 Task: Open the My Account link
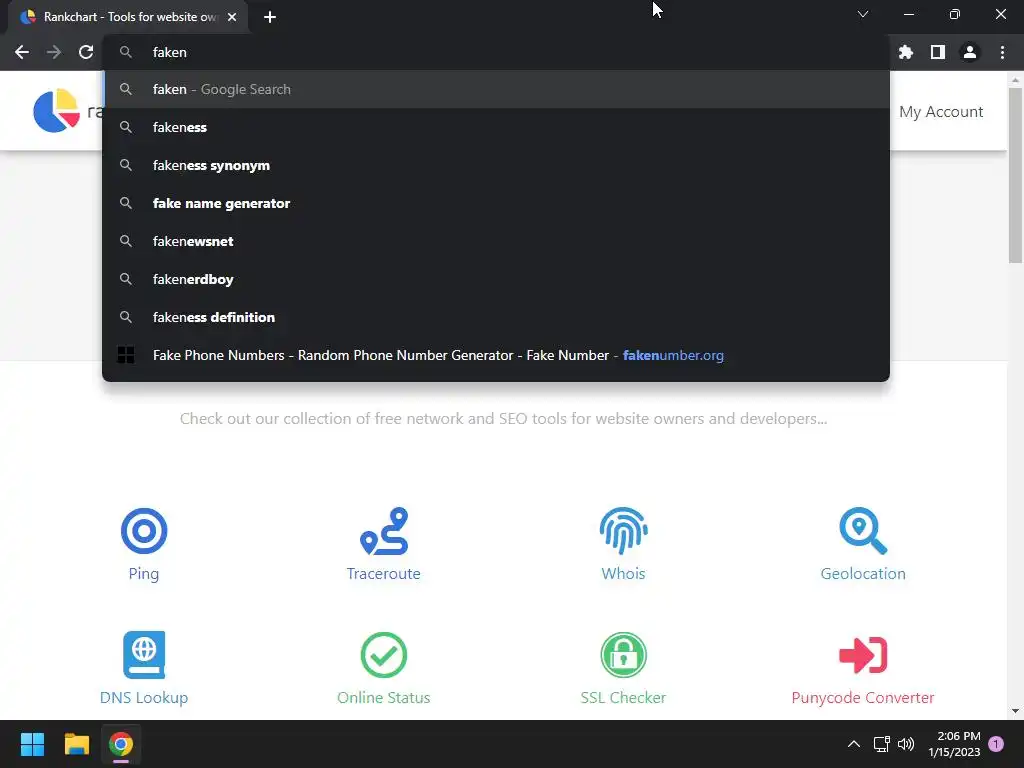click(940, 112)
